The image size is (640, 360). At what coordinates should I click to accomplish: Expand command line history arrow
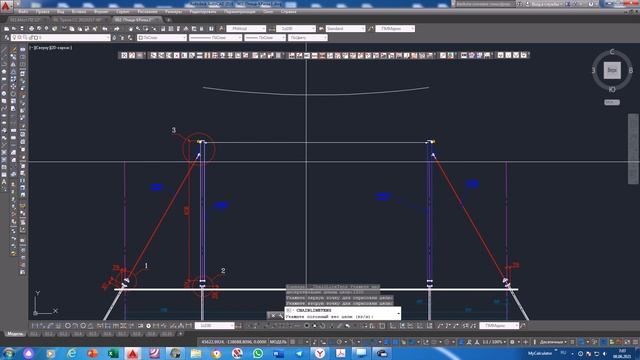click(398, 313)
